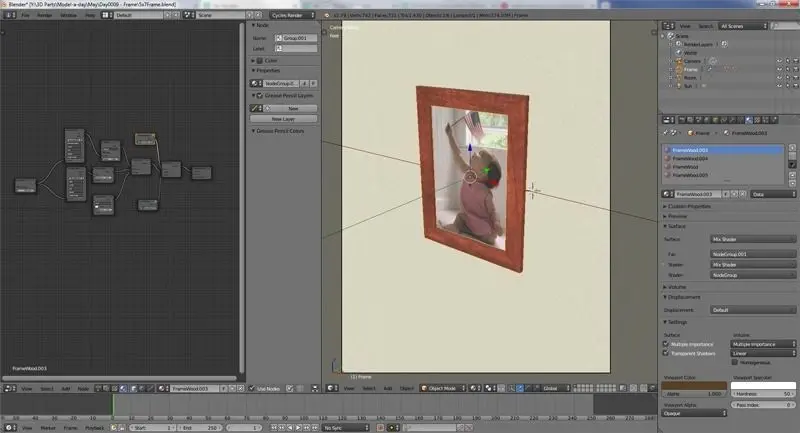Open the Help menu in top bar

[90, 15]
